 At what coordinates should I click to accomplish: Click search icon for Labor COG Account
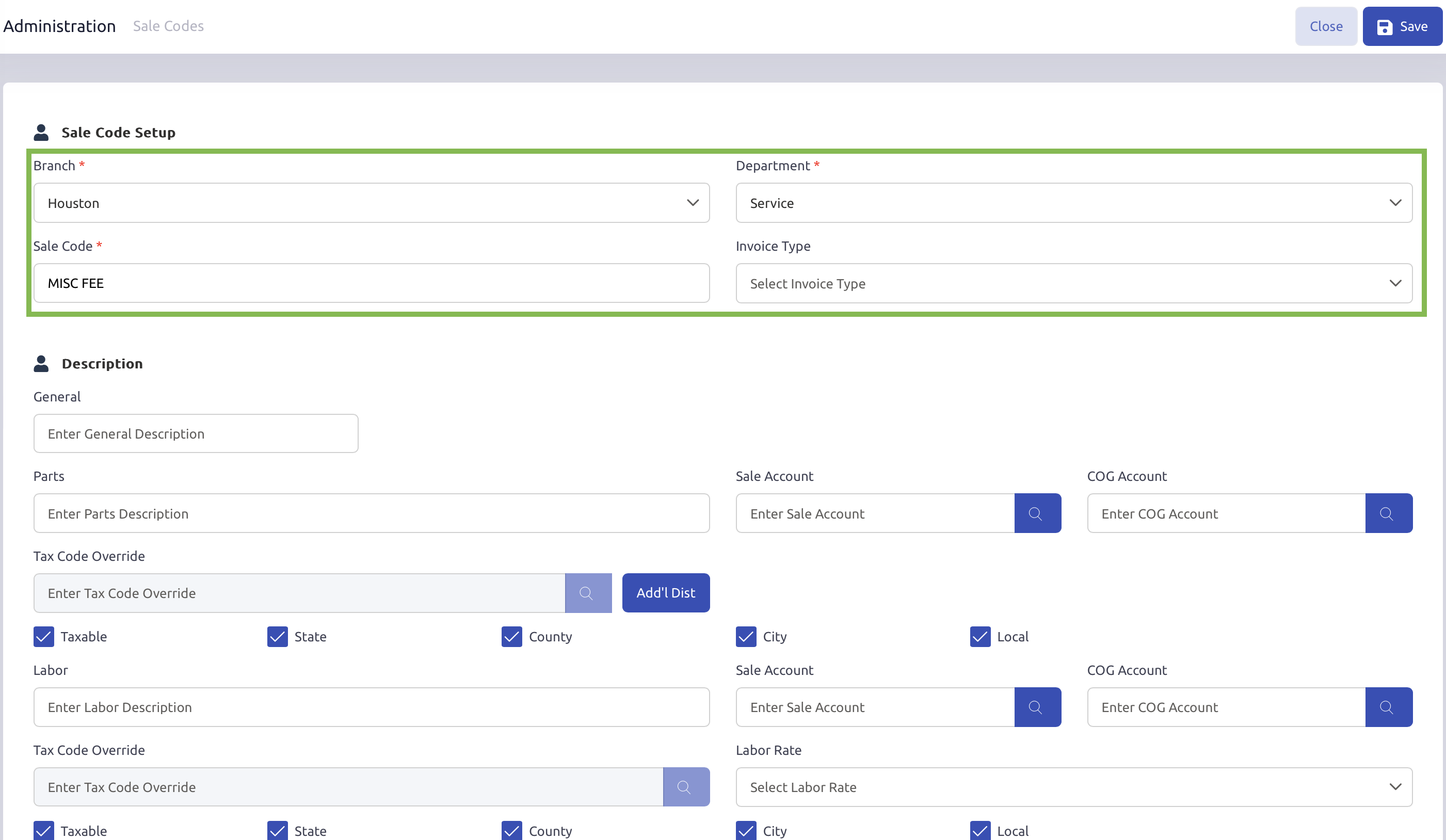[x=1388, y=707]
